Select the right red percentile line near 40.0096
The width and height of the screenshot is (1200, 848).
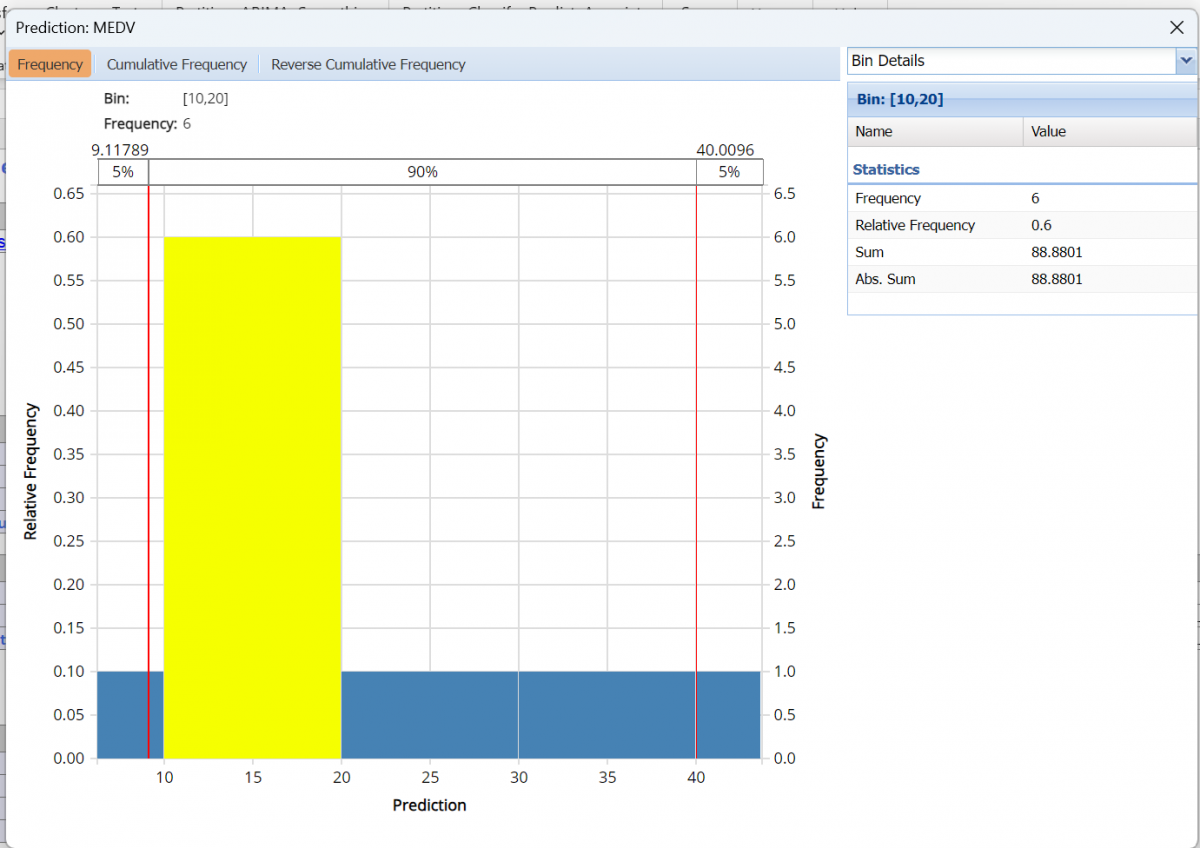coord(696,450)
